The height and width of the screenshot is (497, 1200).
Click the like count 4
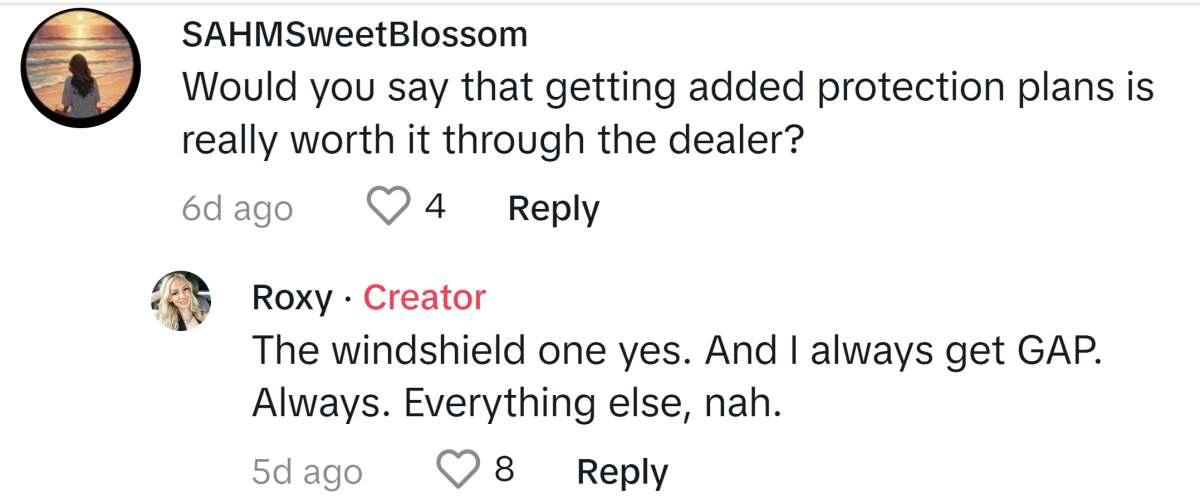pyautogui.click(x=434, y=208)
